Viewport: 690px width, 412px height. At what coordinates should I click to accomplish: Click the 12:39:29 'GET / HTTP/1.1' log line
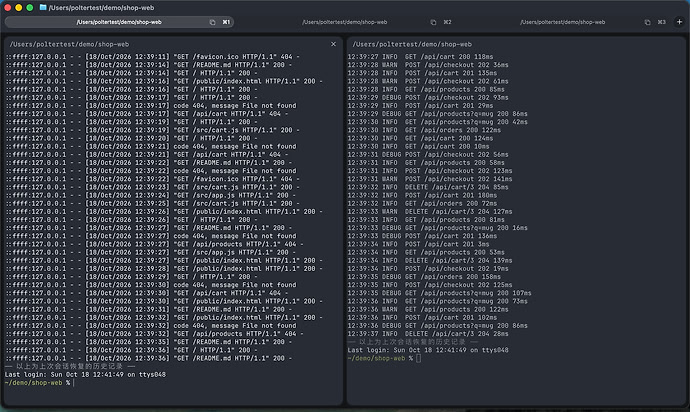pos(131,276)
